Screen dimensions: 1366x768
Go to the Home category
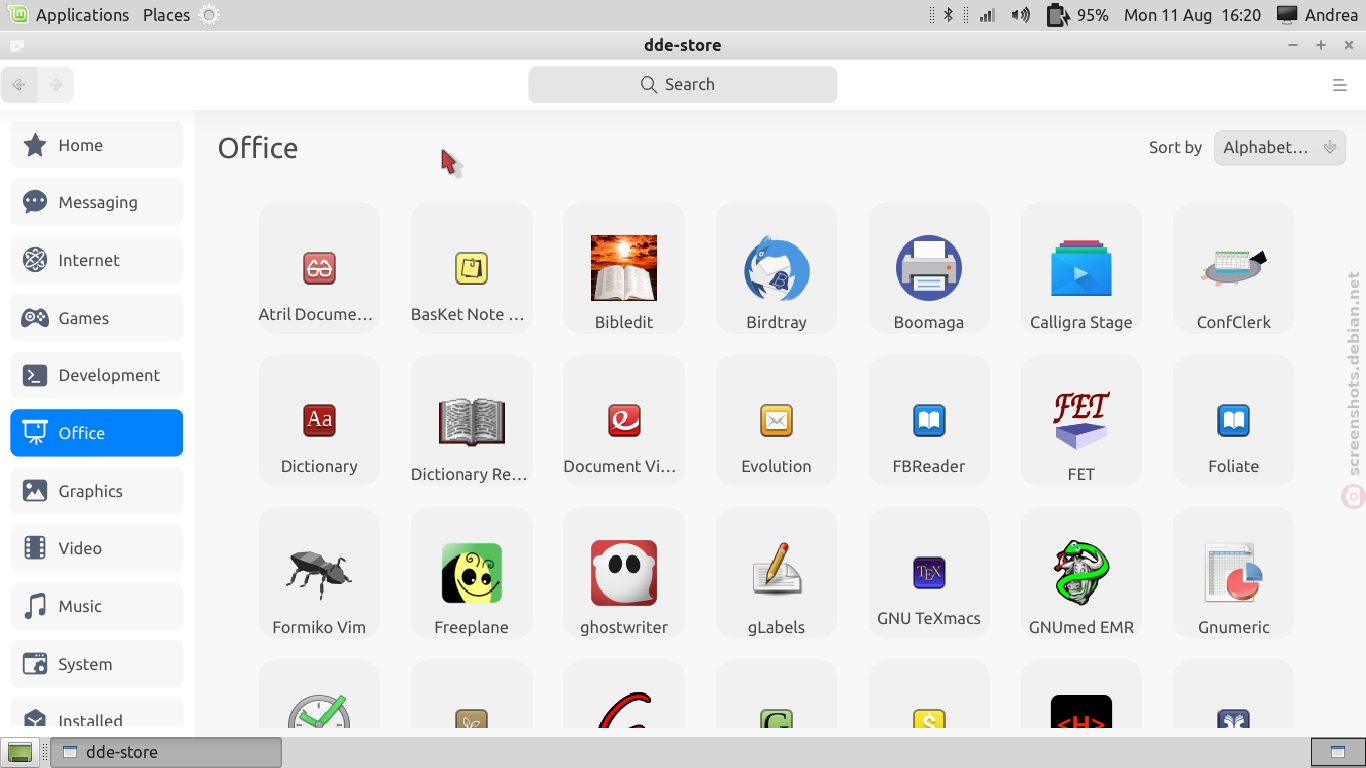click(x=97, y=145)
